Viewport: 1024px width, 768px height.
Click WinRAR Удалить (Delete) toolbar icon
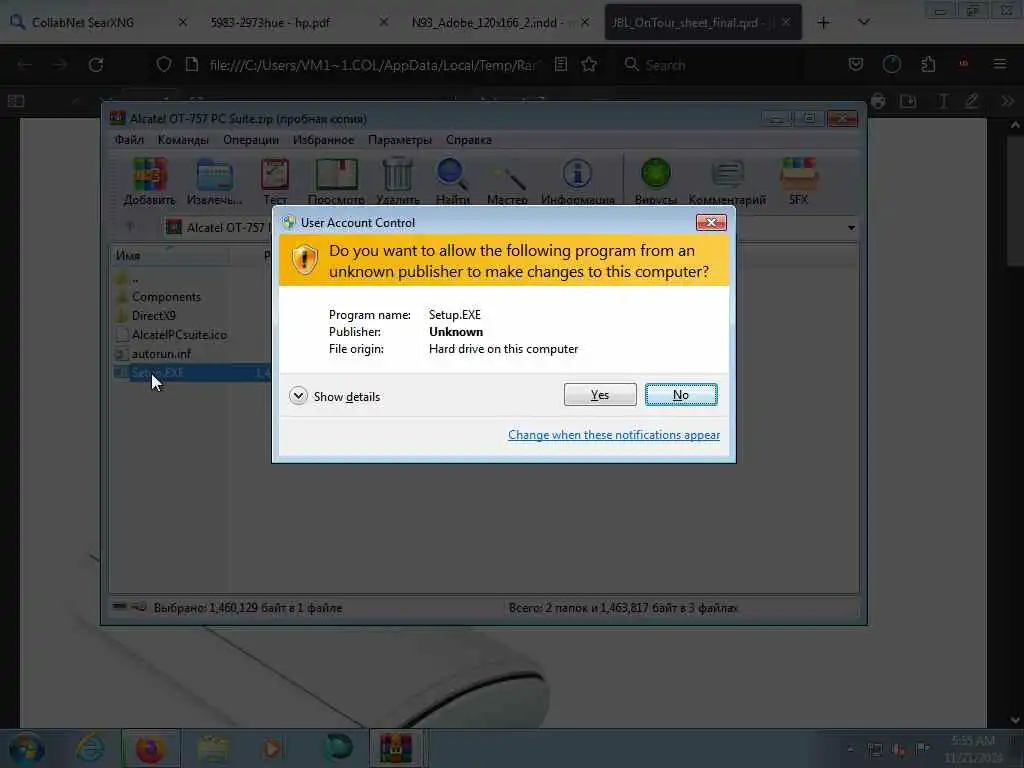tap(398, 182)
